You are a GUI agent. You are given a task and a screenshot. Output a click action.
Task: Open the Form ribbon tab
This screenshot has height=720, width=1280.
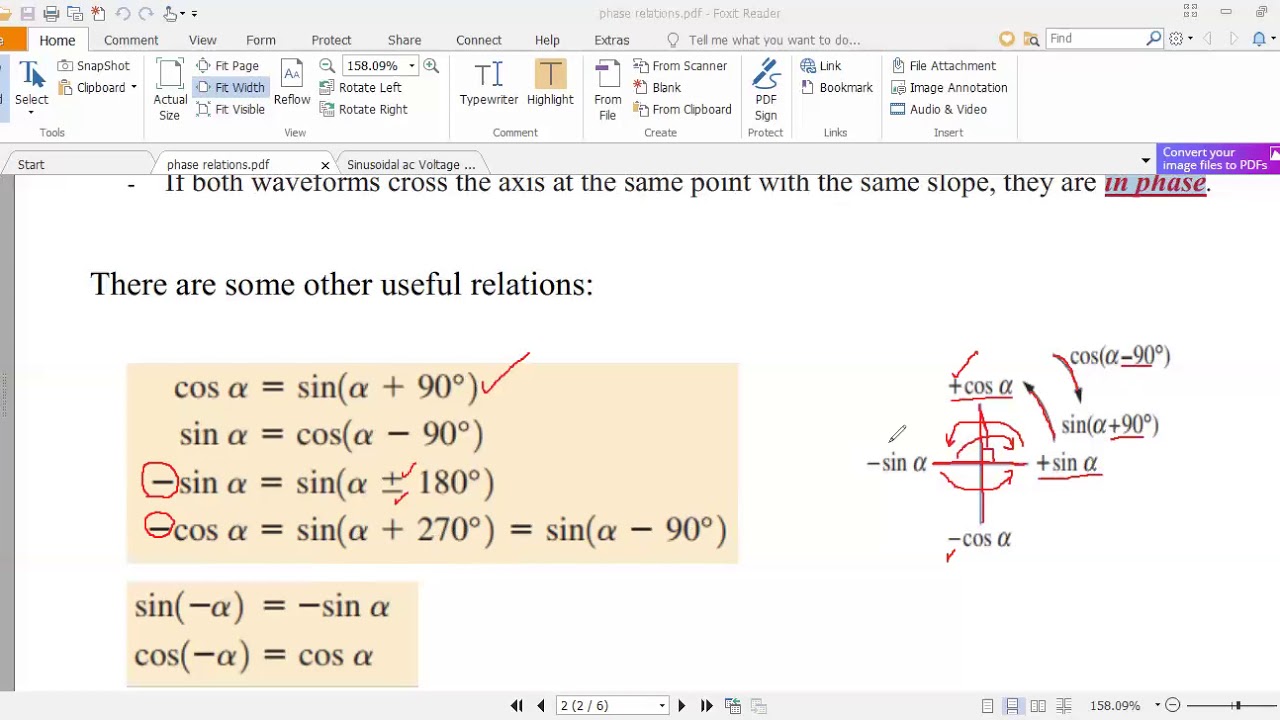click(x=261, y=40)
